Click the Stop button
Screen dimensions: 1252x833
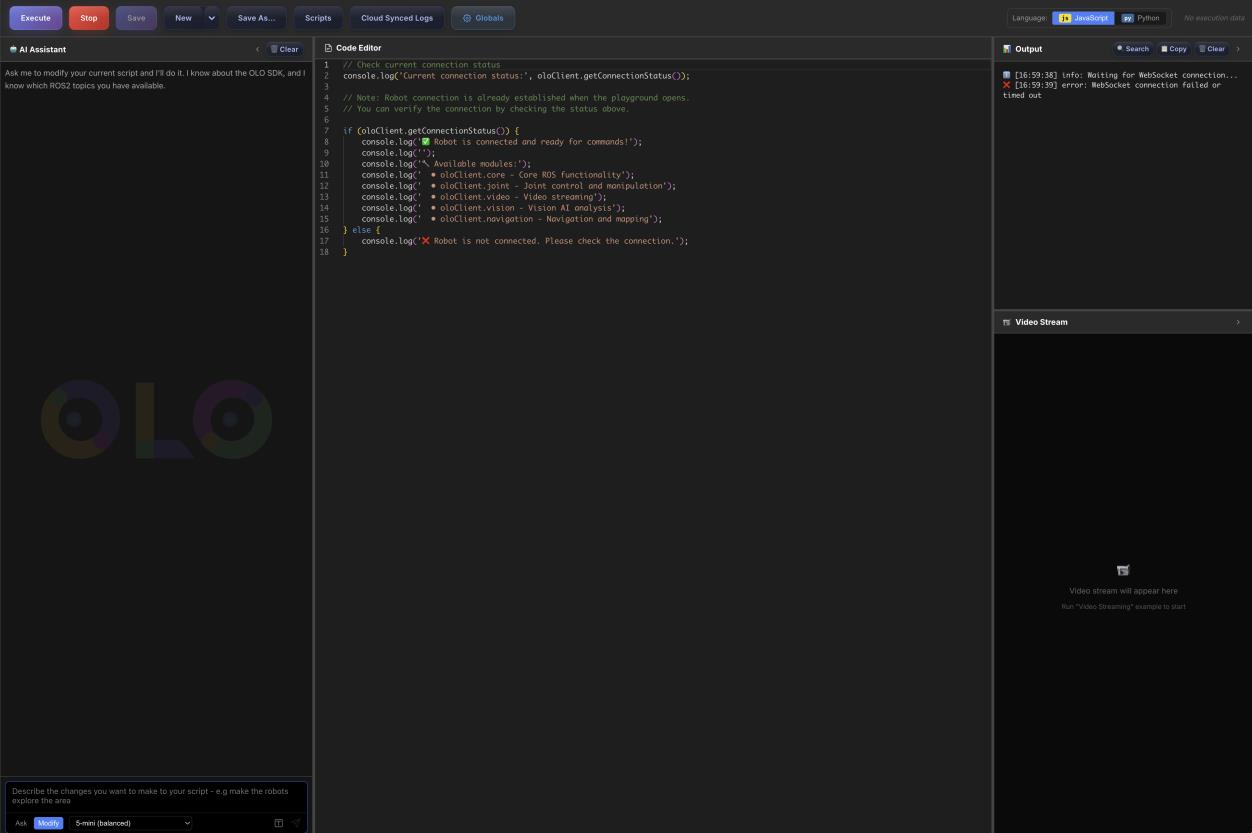click(x=88, y=17)
